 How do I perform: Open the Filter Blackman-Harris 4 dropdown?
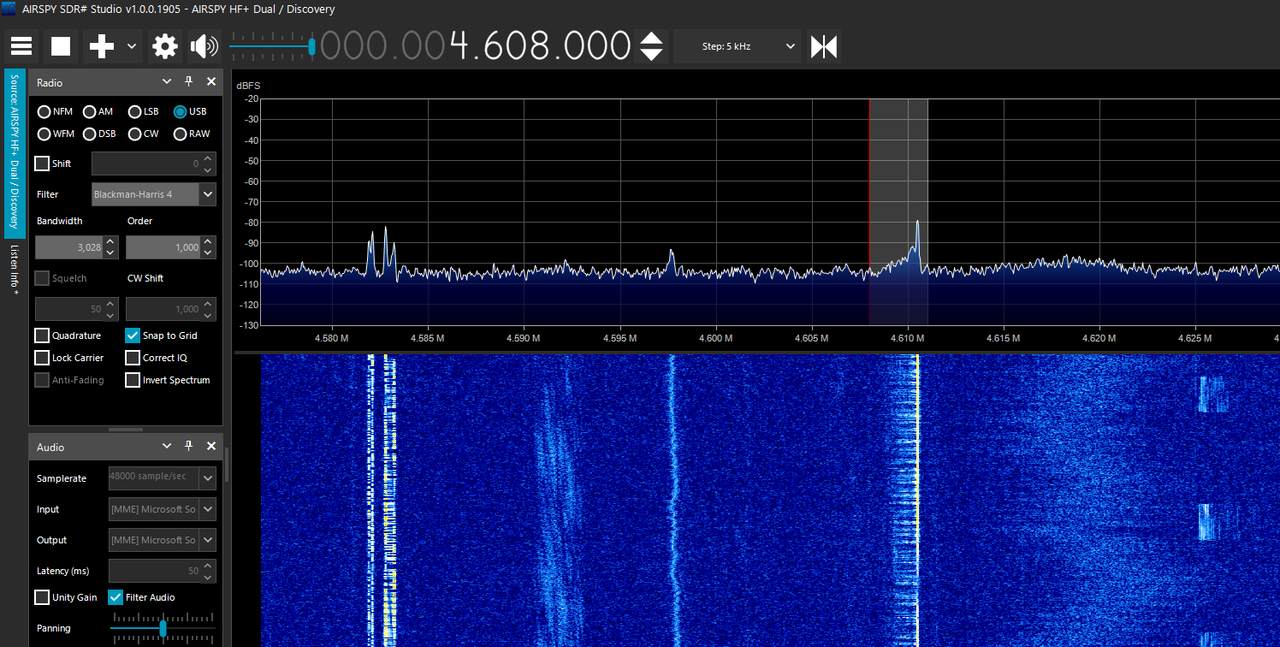click(x=154, y=194)
